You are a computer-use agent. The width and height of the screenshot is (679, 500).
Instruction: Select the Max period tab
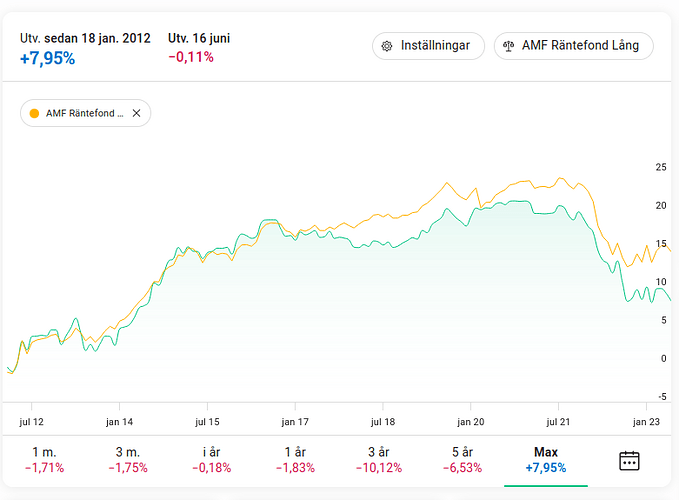click(x=545, y=460)
